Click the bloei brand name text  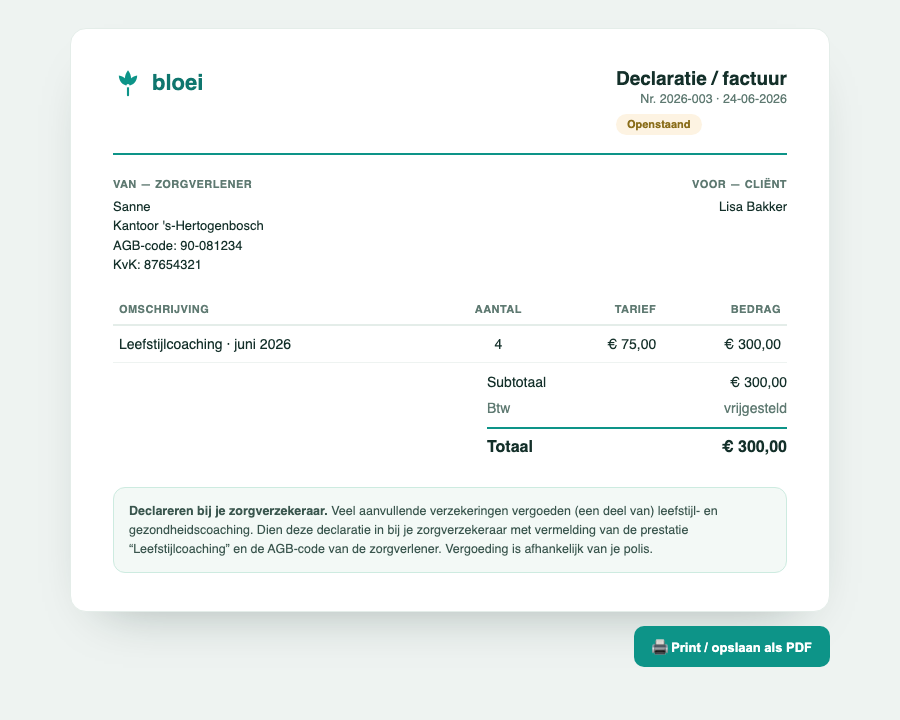(177, 83)
